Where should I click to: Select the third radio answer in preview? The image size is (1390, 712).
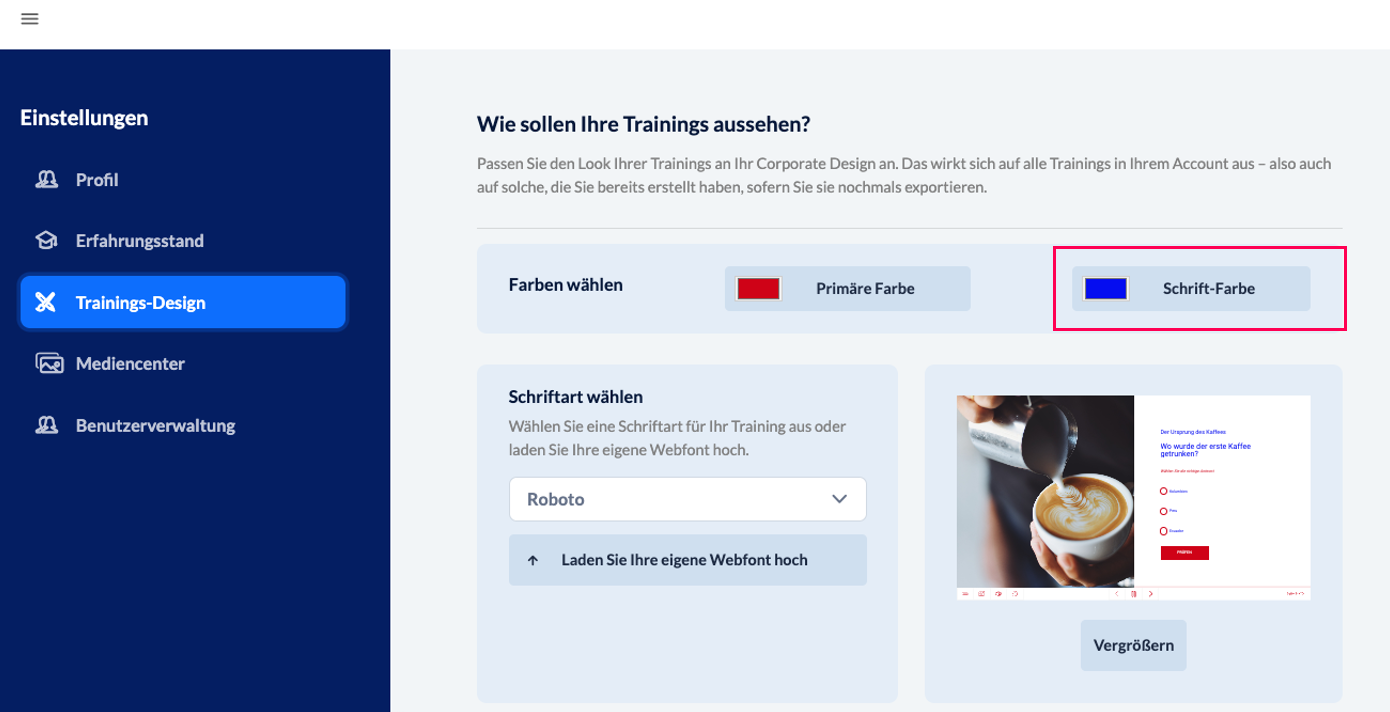1164,531
